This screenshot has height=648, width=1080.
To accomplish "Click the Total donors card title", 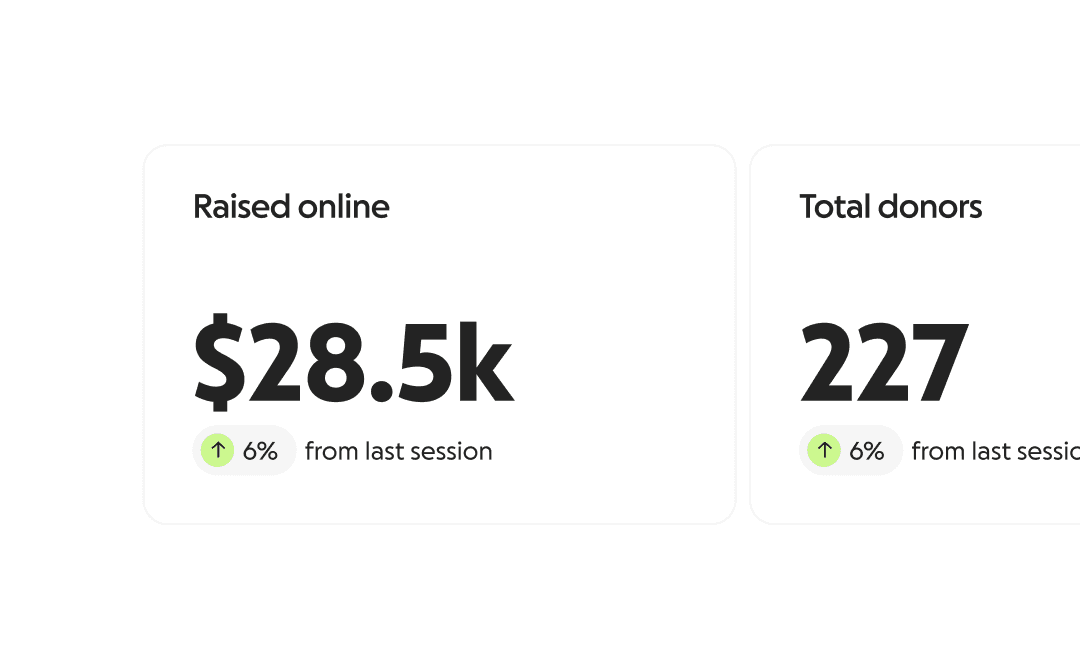I will (x=891, y=207).
